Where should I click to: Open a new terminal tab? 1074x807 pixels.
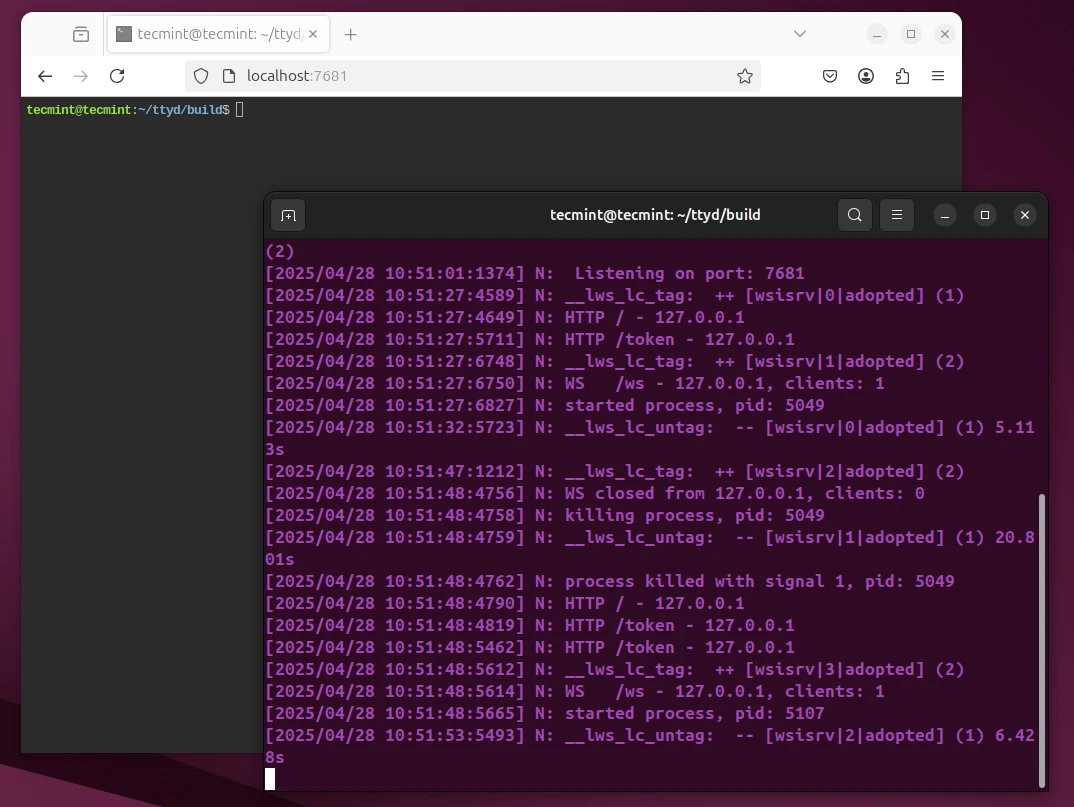288,215
